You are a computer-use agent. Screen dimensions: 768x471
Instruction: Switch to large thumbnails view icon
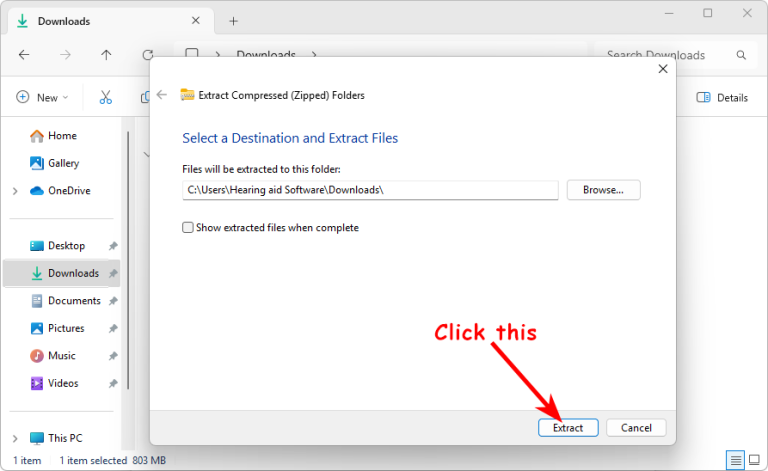point(755,460)
